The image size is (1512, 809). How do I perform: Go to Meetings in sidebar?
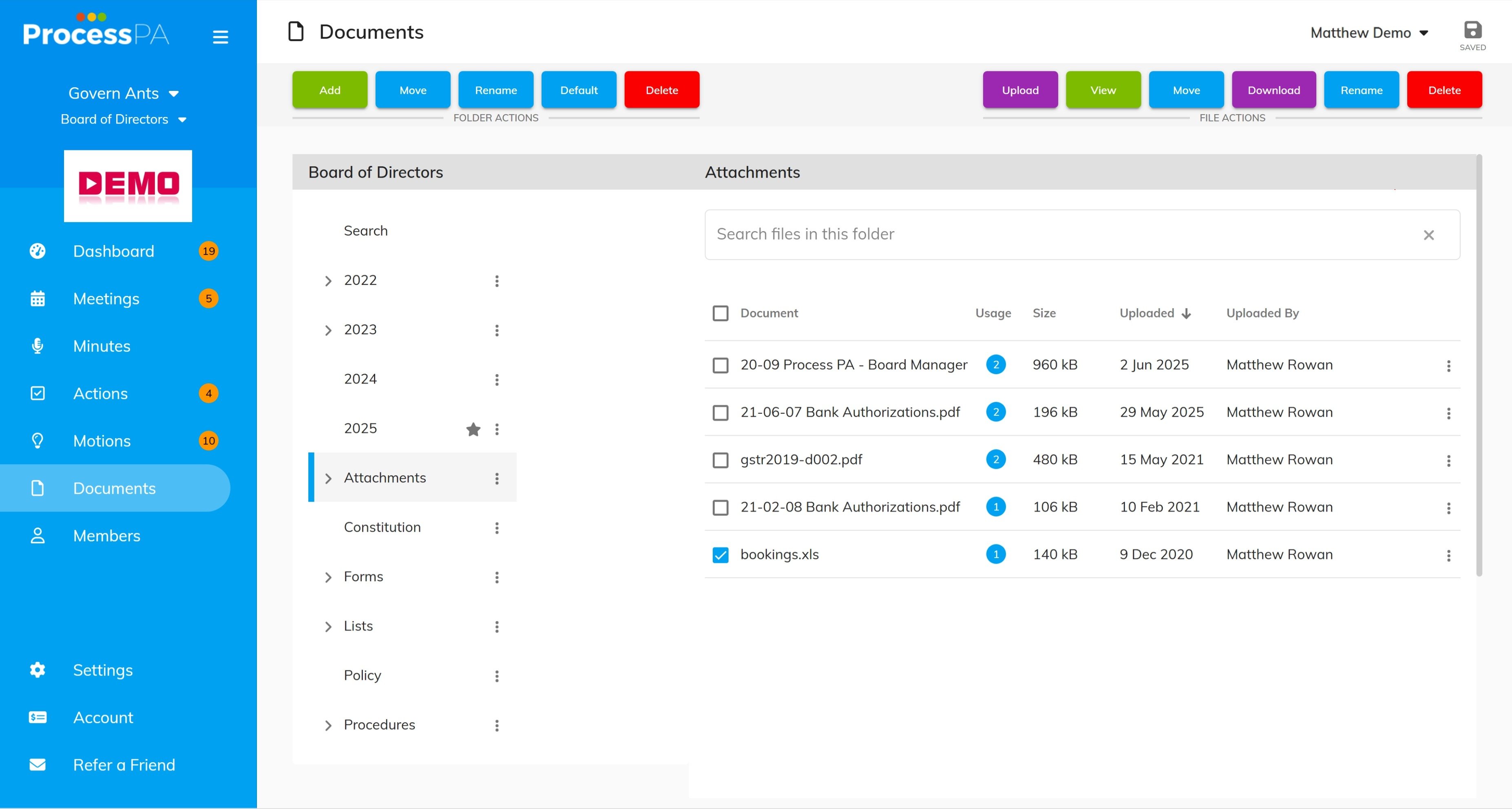106,299
